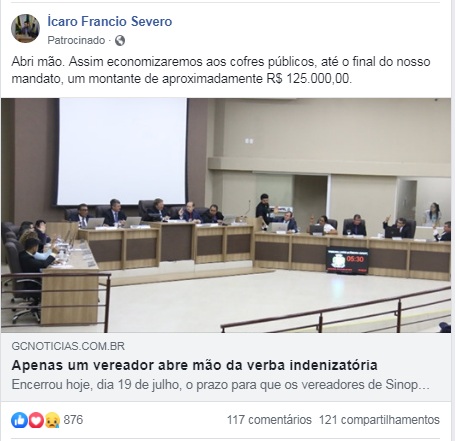457x441 pixels.
Task: Click the 05:30 timer display in photo
Action: pos(348,261)
